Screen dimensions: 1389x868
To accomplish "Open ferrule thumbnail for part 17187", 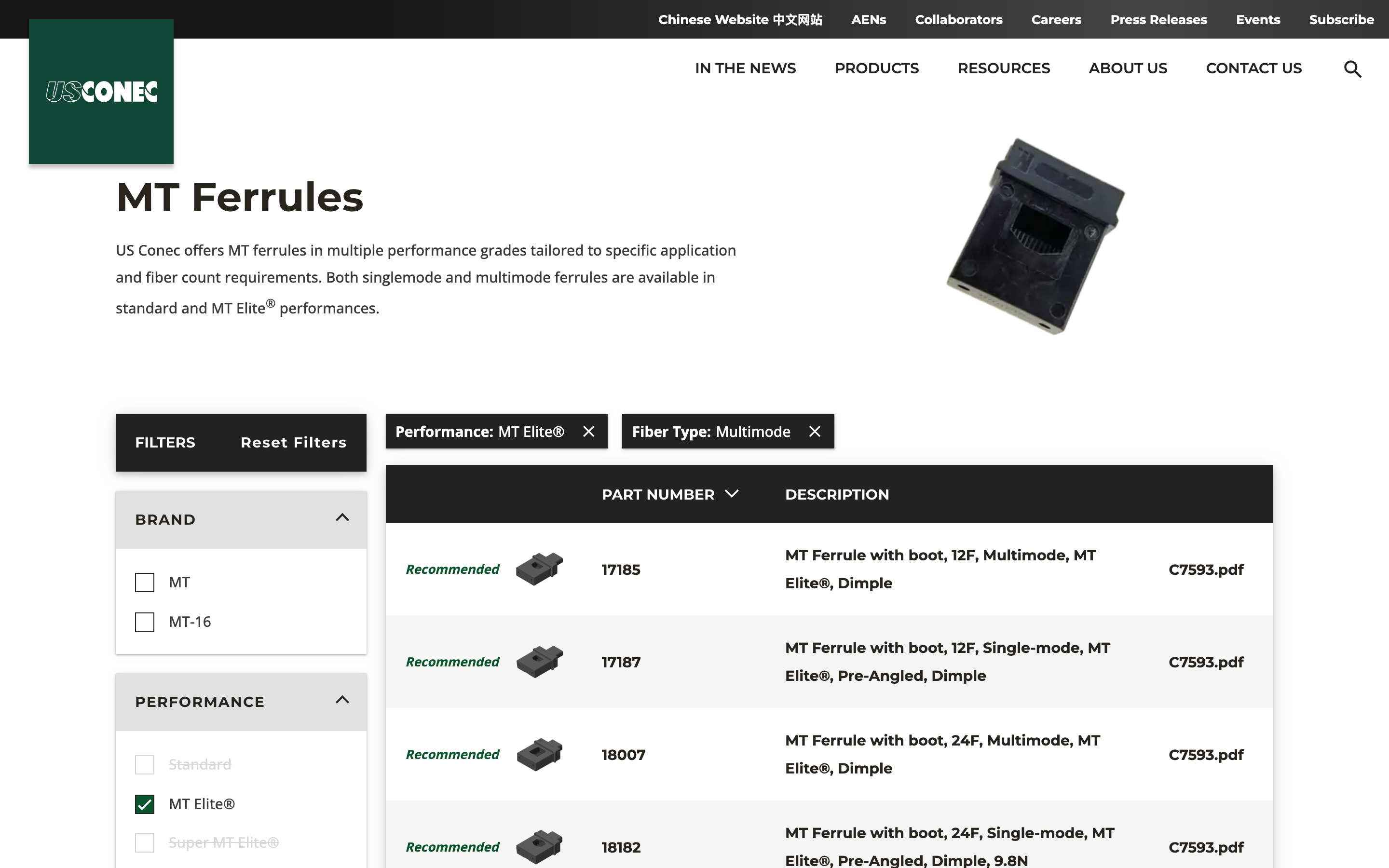I will click(x=539, y=661).
